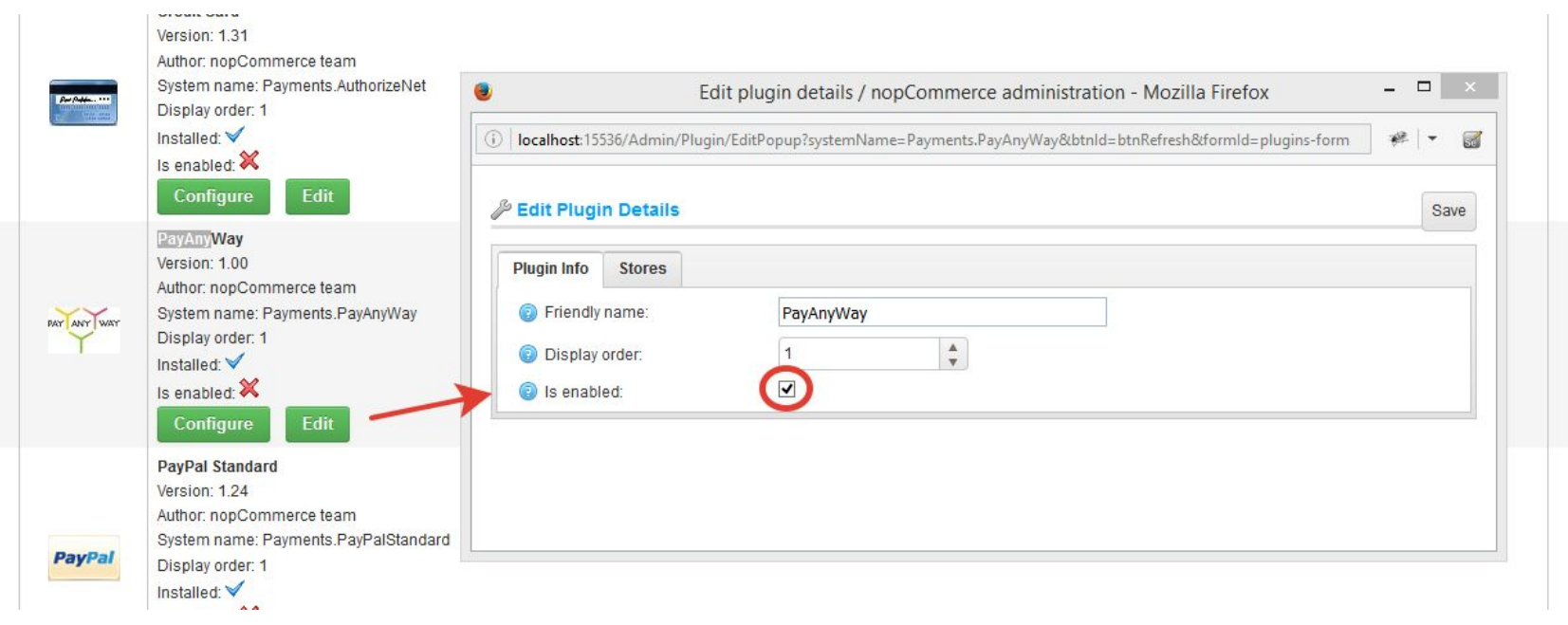This screenshot has width=1568, height=625.
Task: Close the Edit plugin details popup window
Action: click(x=1469, y=86)
